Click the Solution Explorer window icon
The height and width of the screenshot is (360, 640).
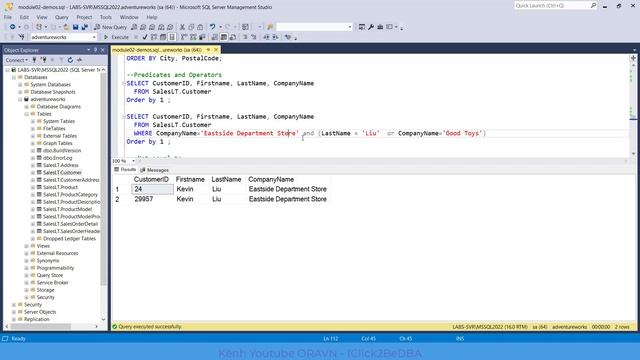[x=362, y=27]
